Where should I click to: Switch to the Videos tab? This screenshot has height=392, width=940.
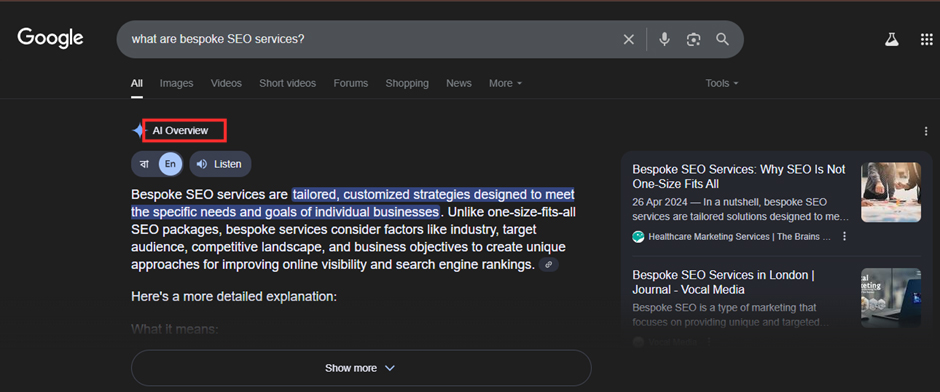click(x=226, y=83)
